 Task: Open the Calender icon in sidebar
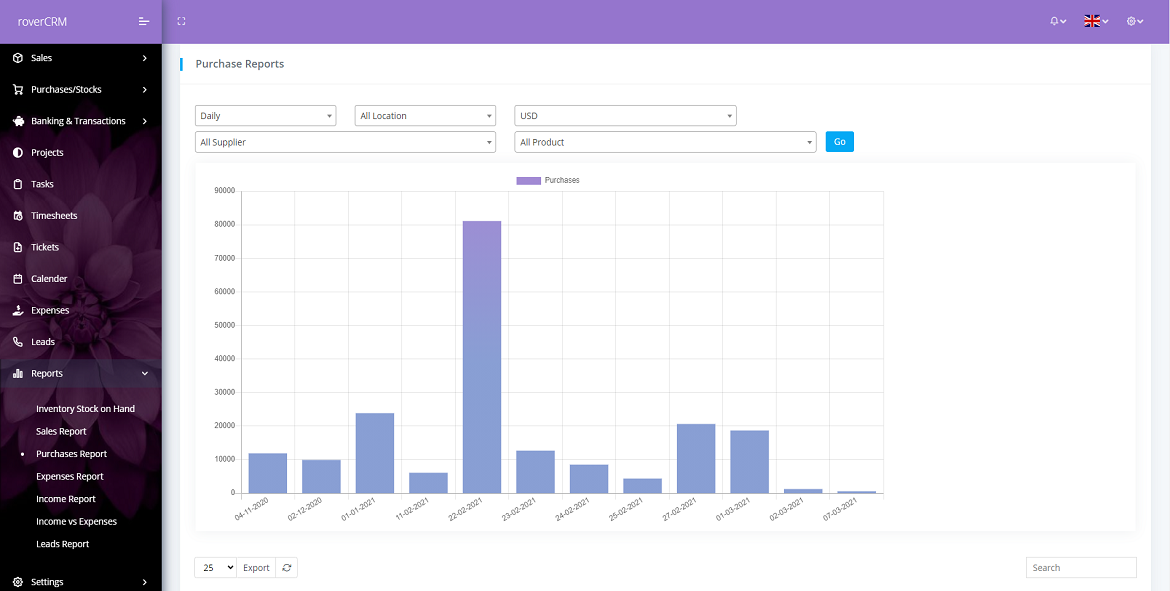[17, 278]
